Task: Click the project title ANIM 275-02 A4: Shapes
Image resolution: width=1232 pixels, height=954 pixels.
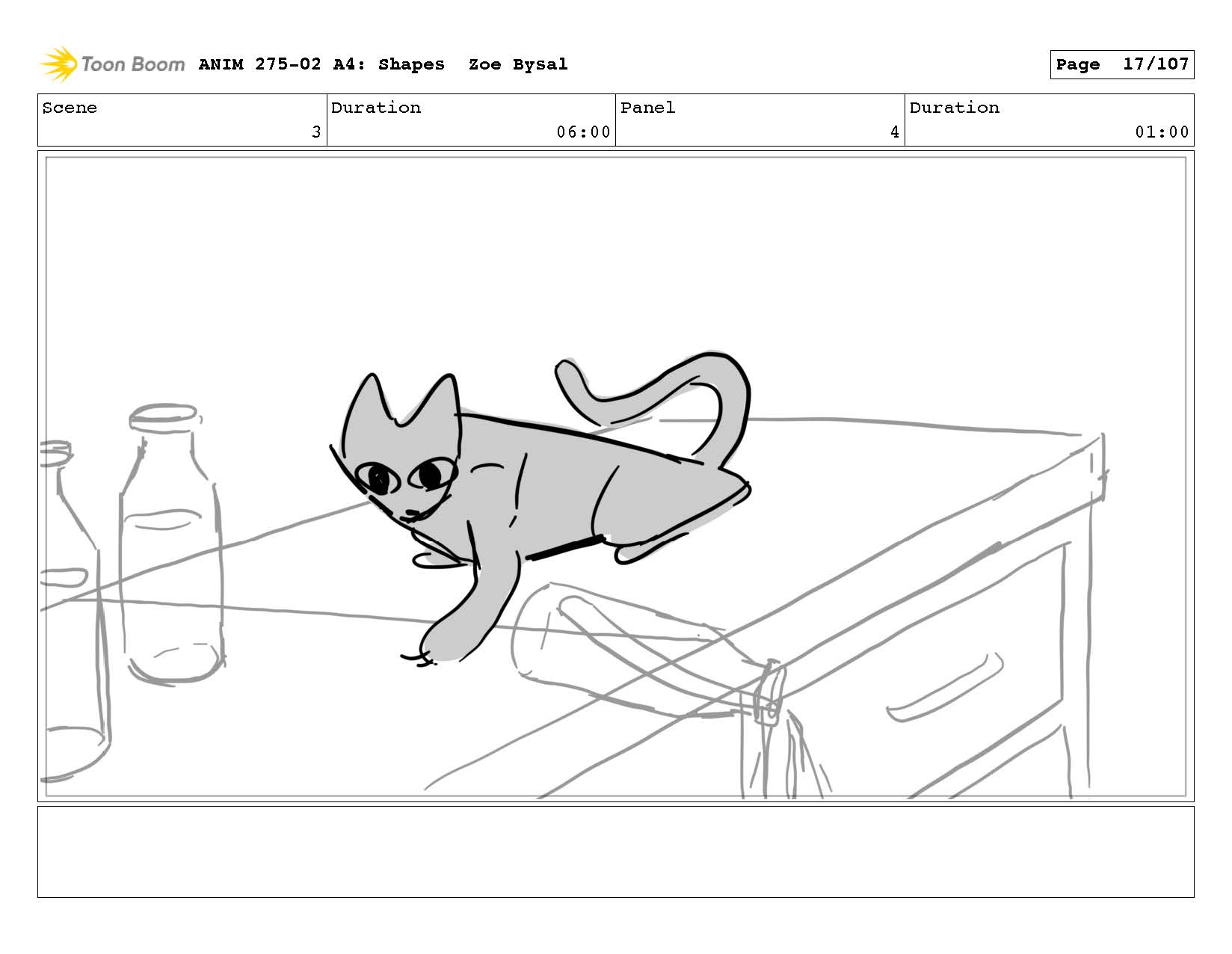Action: click(321, 64)
